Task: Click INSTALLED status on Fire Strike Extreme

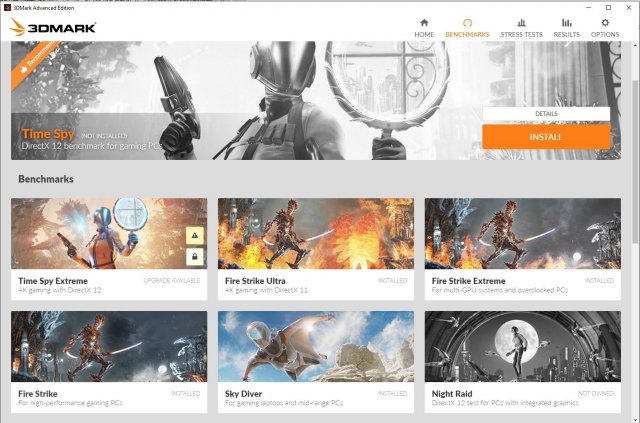Action: 599,281
